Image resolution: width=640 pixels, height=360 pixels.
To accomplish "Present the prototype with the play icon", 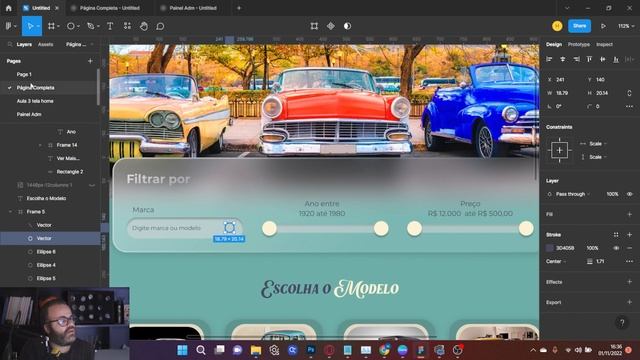I will [x=603, y=26].
